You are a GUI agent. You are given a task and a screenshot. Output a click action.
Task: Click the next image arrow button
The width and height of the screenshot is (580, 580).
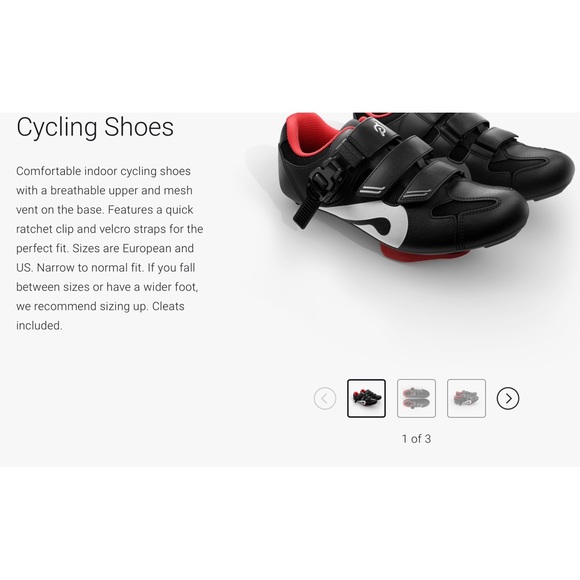(508, 398)
